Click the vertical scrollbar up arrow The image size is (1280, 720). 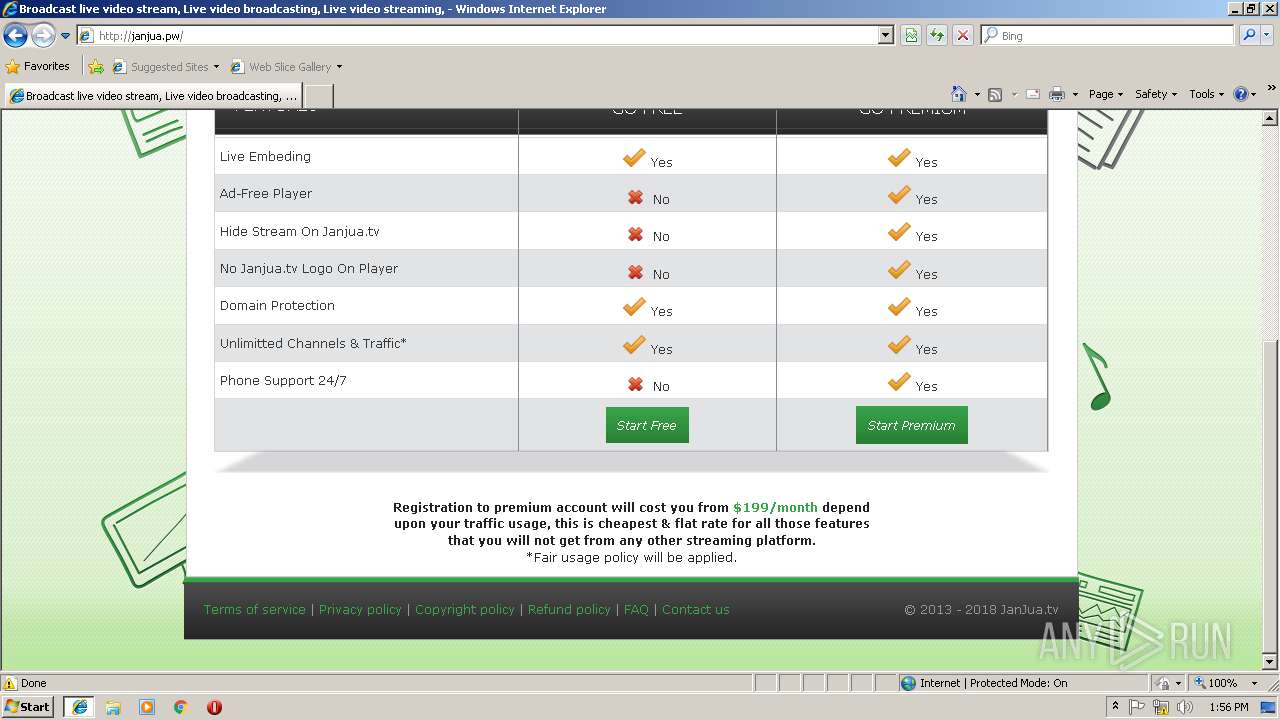[x=1271, y=117]
